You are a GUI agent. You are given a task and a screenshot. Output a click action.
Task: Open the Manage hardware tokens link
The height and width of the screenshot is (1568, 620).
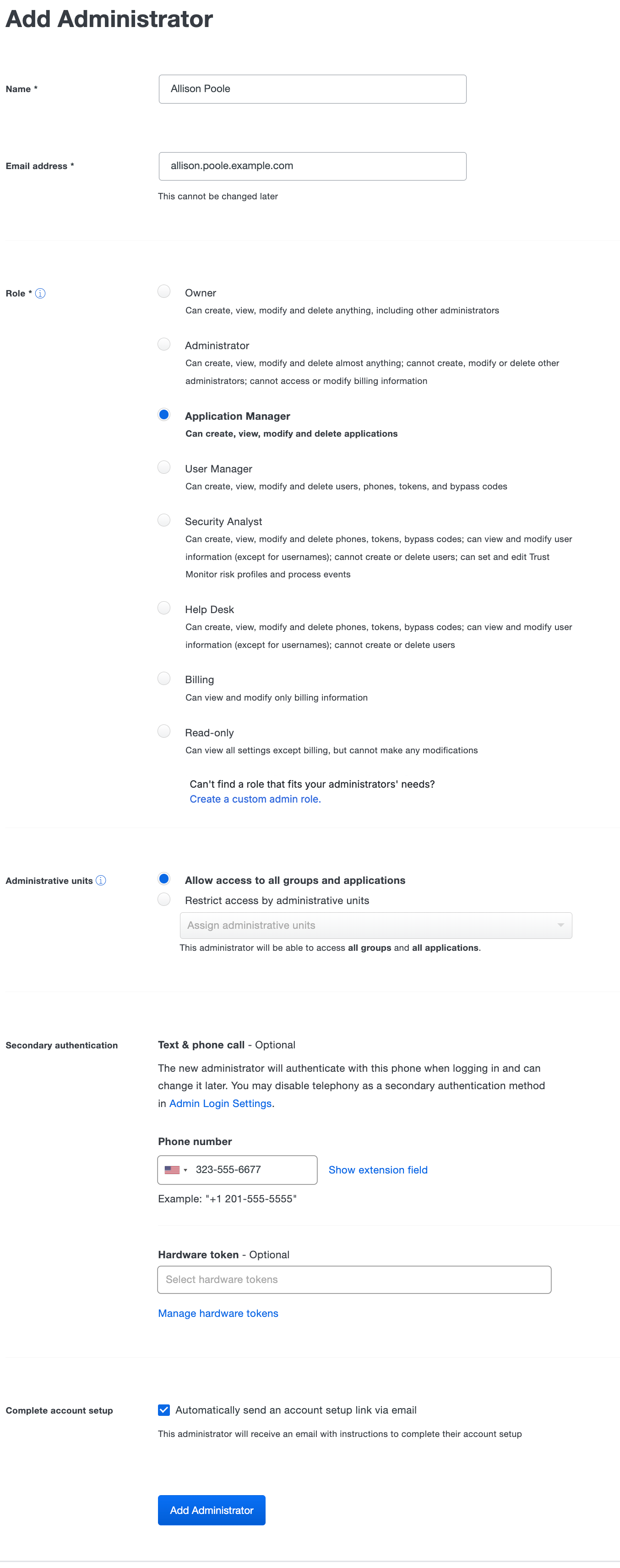218,1313
